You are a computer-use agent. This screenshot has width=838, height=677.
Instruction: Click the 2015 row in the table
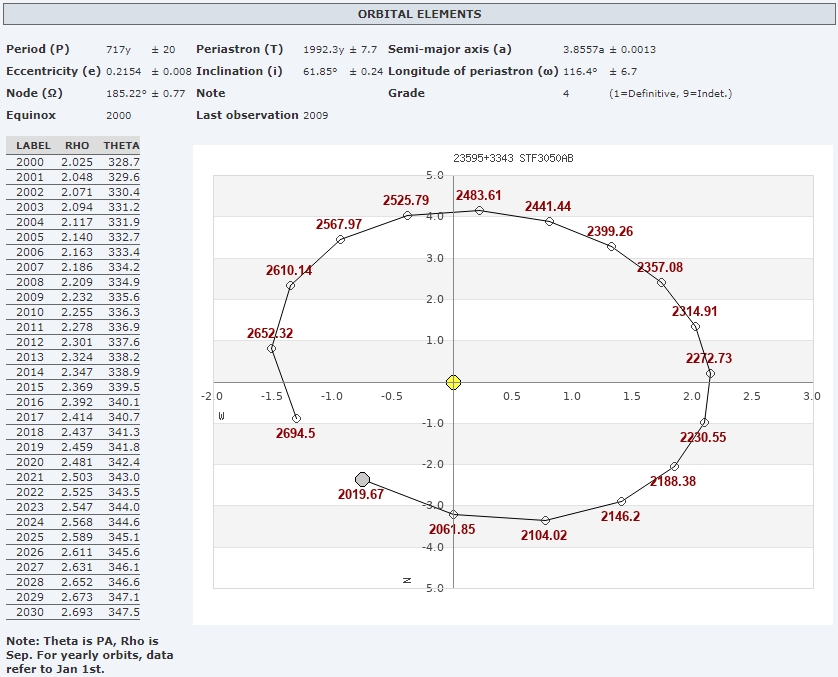tap(72, 387)
